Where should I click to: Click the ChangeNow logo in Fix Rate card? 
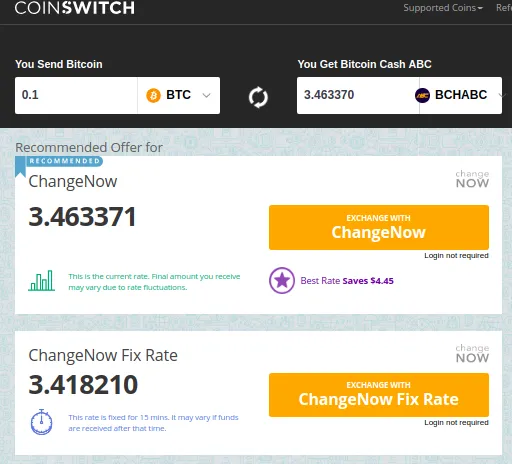tap(472, 353)
